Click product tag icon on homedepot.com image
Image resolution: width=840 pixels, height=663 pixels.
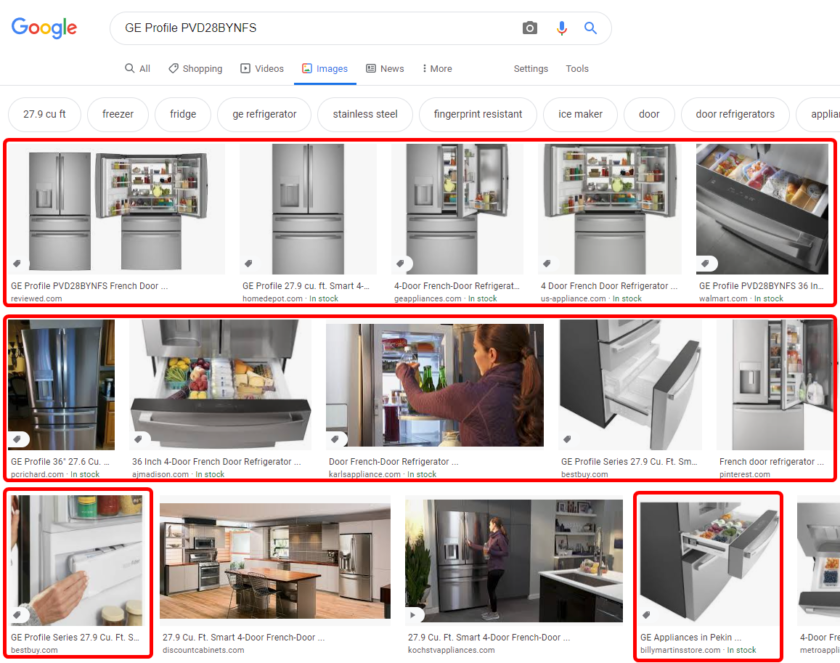point(248,263)
